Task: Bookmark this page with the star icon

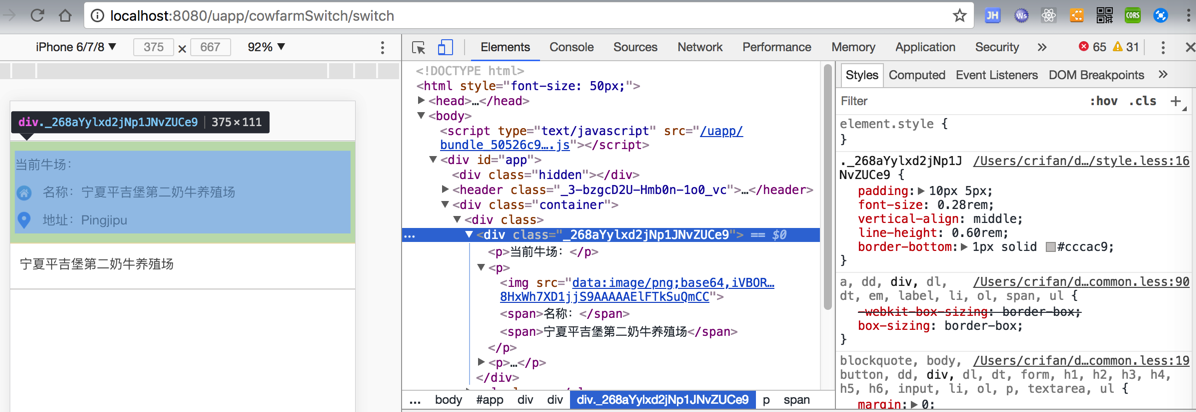Action: [960, 15]
